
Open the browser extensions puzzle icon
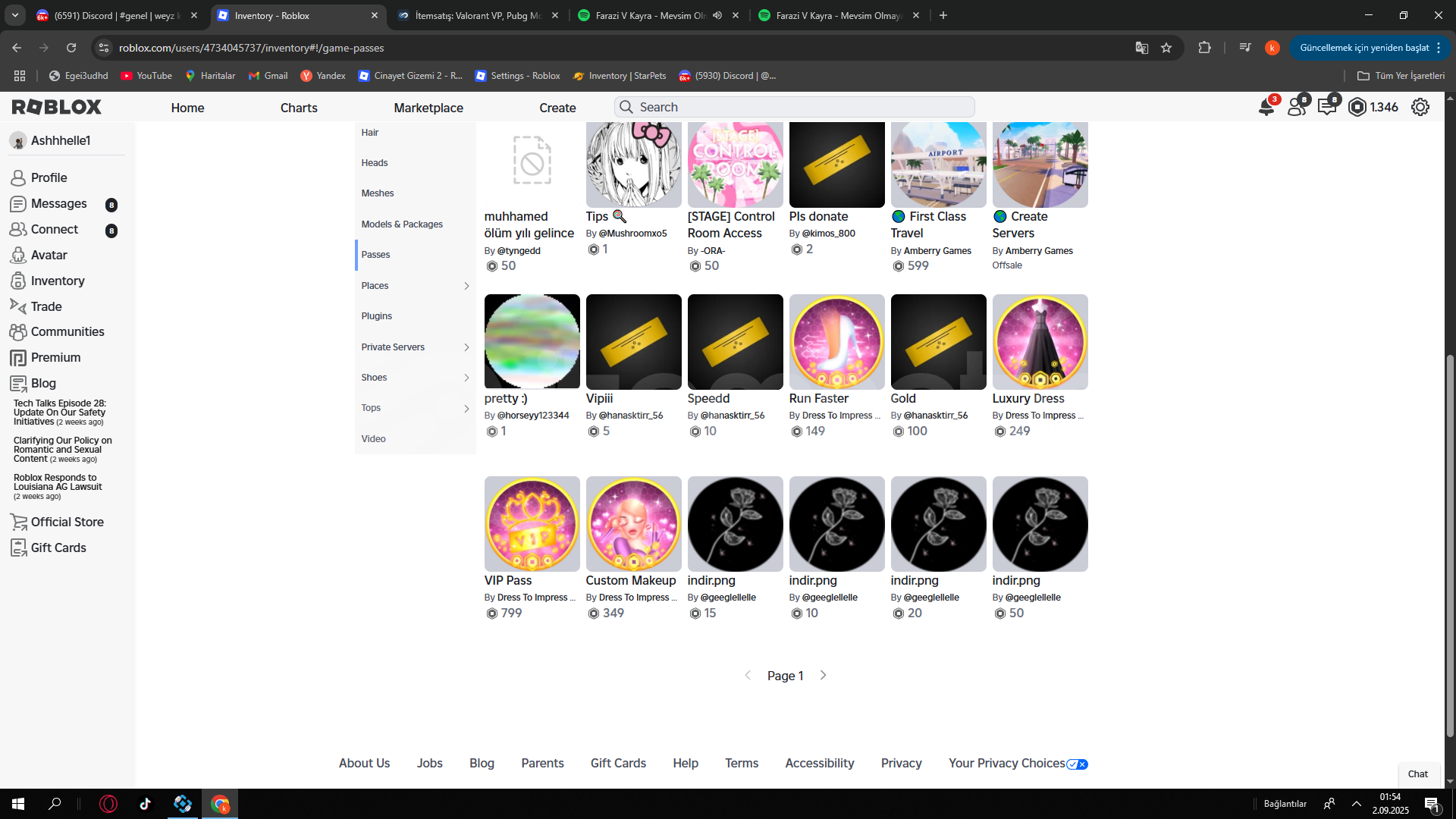pos(1204,48)
